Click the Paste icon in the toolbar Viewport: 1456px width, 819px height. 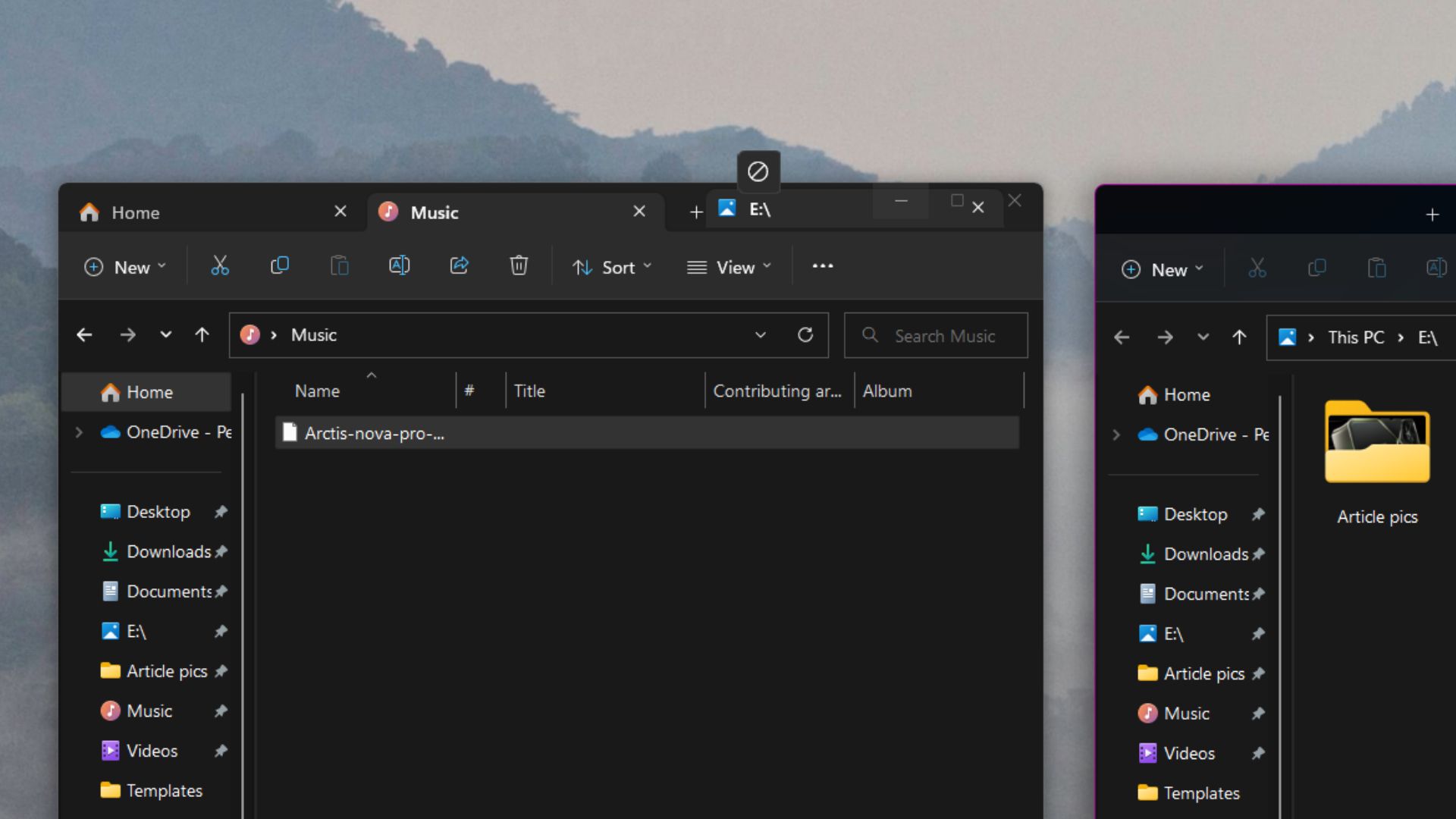coord(339,265)
